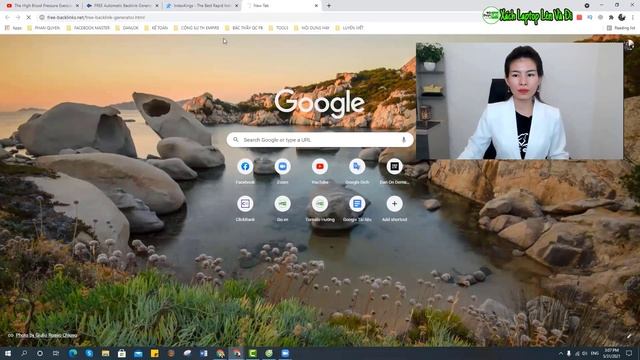Click the red extension icon in toolbar

point(579,18)
